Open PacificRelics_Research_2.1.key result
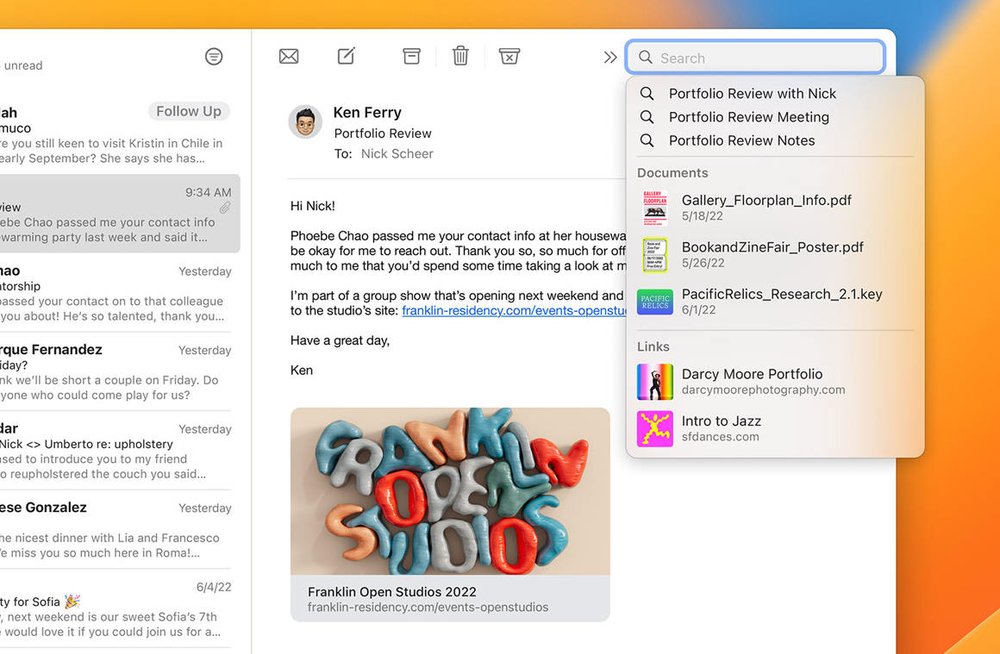1000x654 pixels. pyautogui.click(x=775, y=302)
